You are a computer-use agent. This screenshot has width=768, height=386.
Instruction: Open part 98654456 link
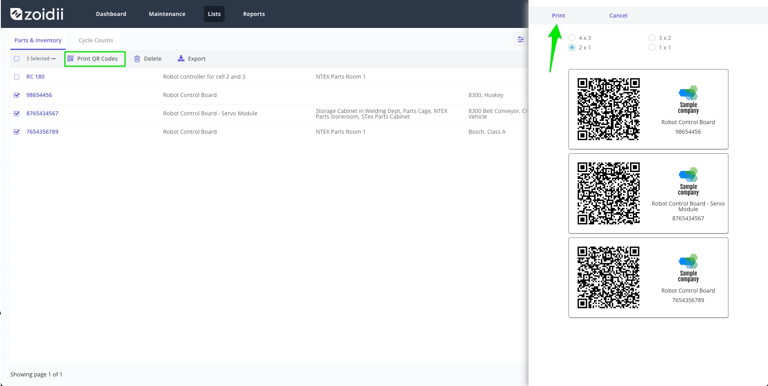pyautogui.click(x=39, y=95)
